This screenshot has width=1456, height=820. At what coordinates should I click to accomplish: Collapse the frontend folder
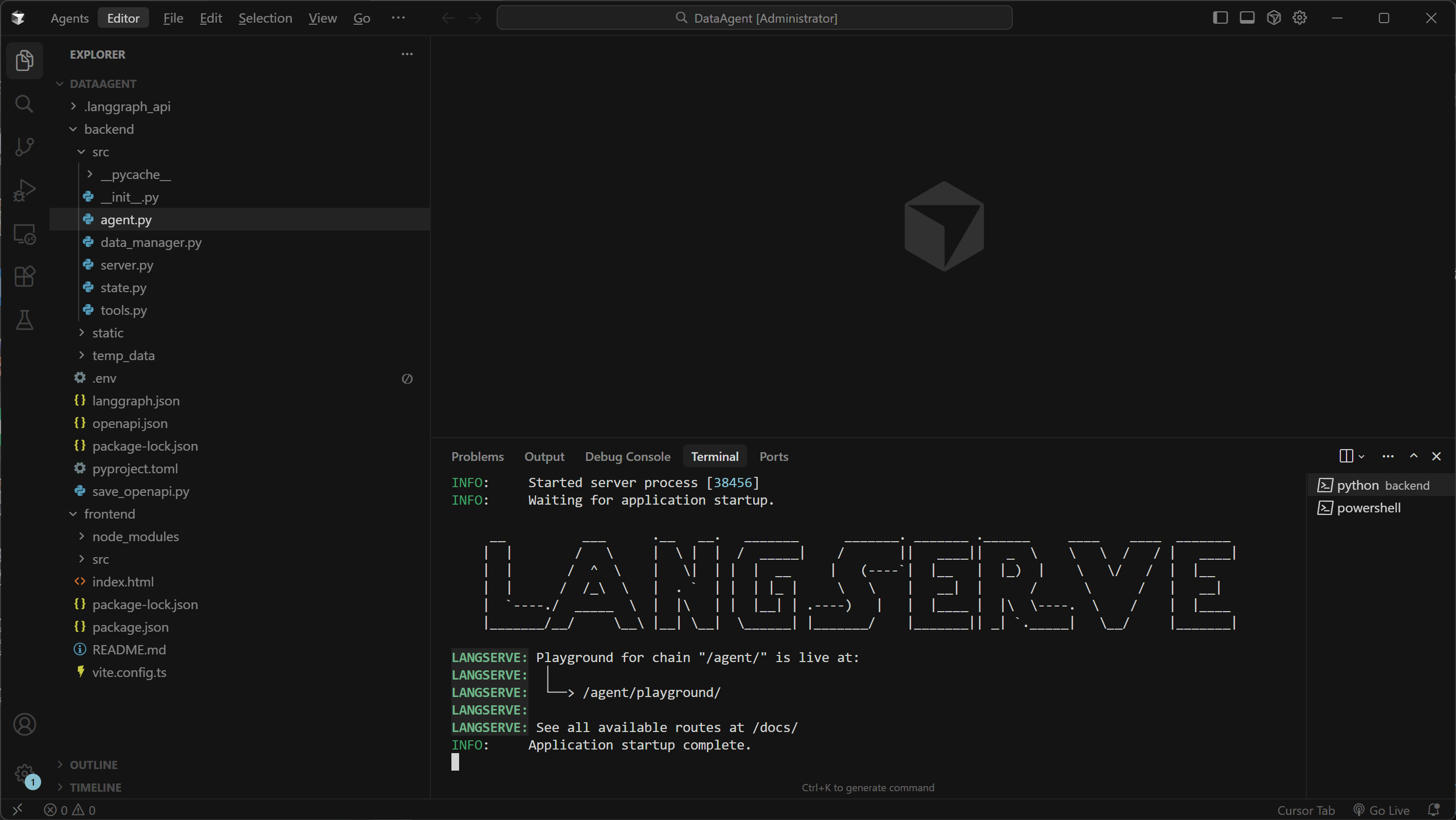pyautogui.click(x=240, y=513)
